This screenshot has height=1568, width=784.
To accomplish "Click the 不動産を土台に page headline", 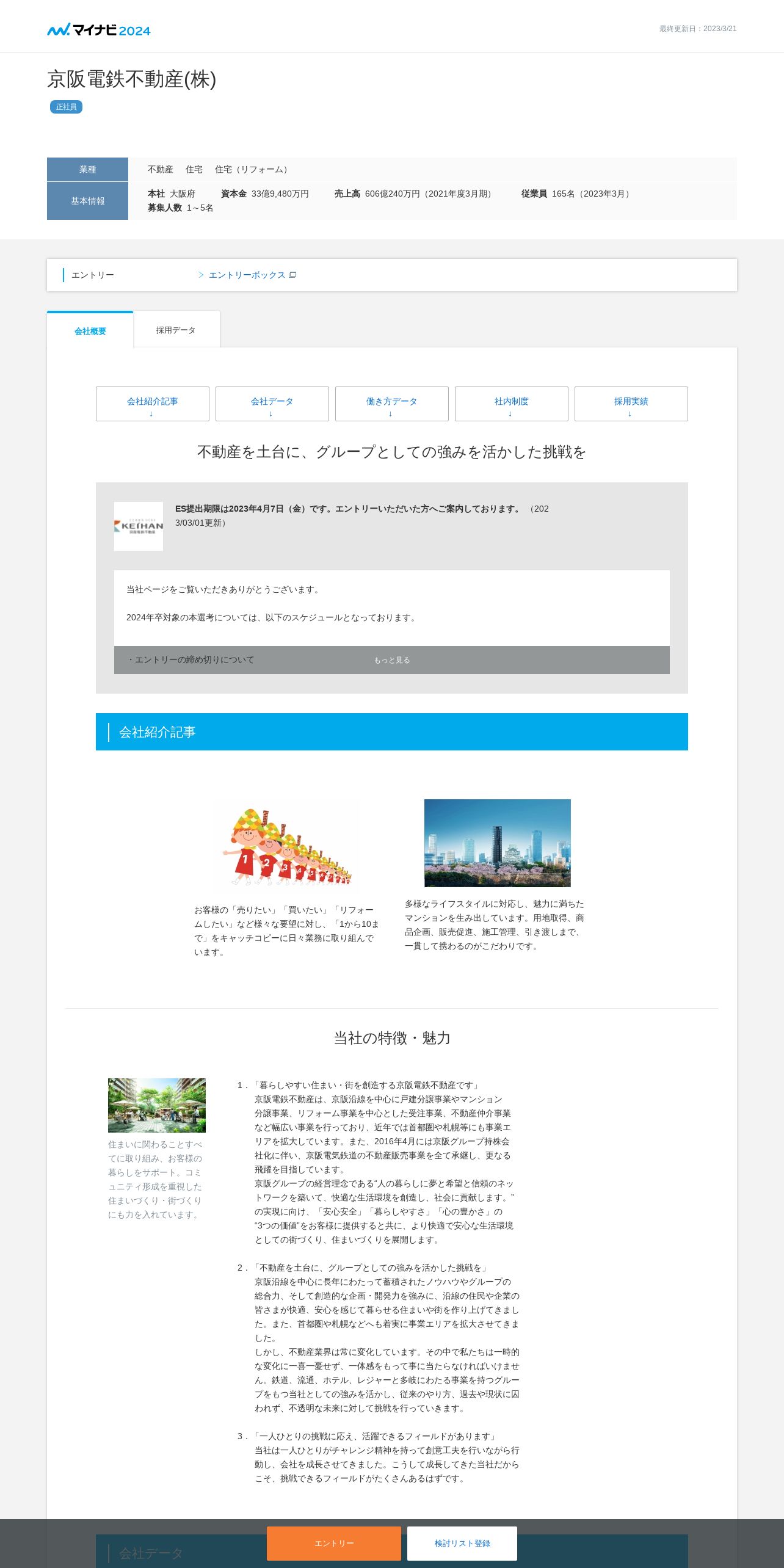I will coord(392,452).
